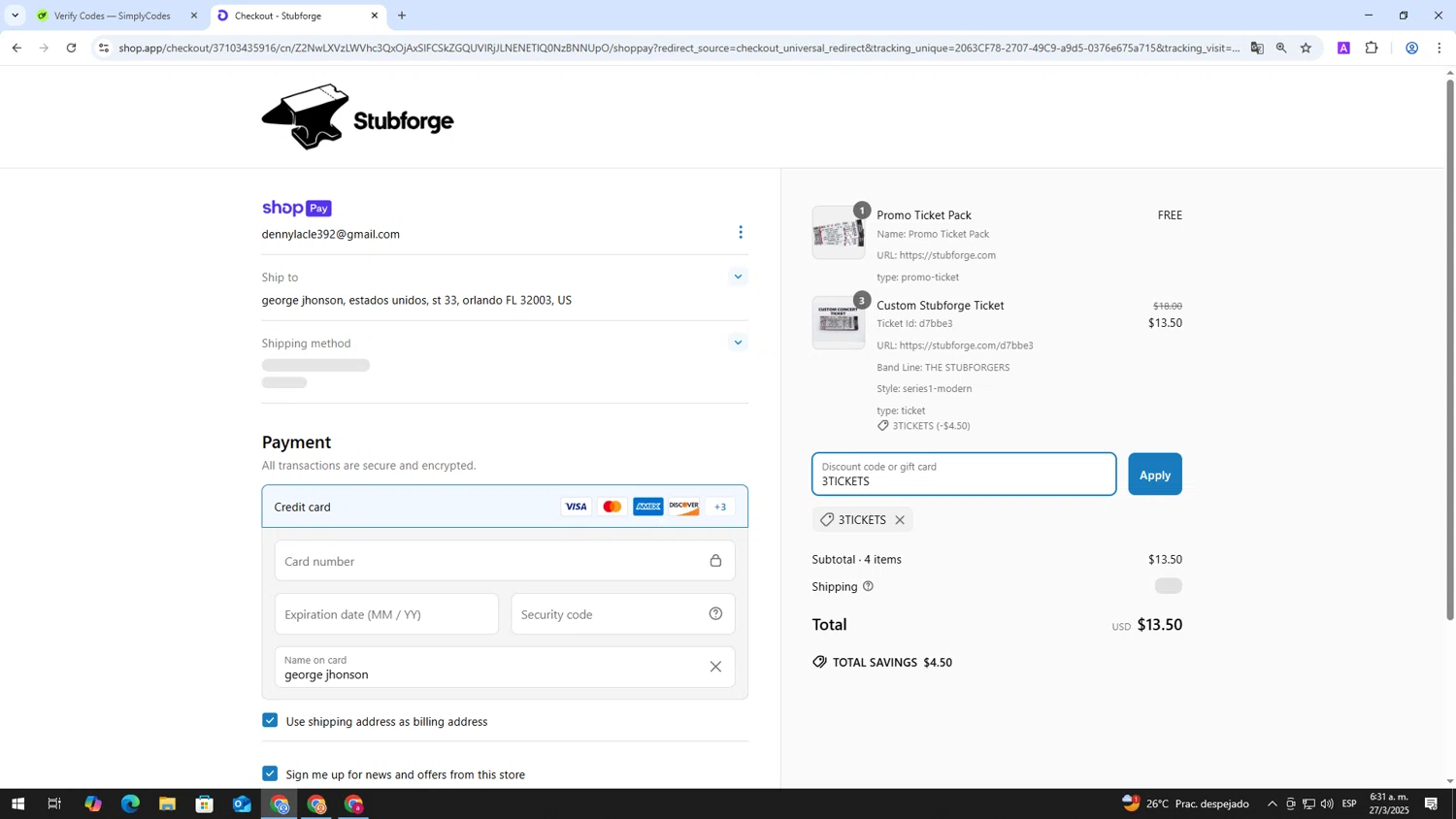
Task: View site information icon in address bar
Action: point(104,48)
